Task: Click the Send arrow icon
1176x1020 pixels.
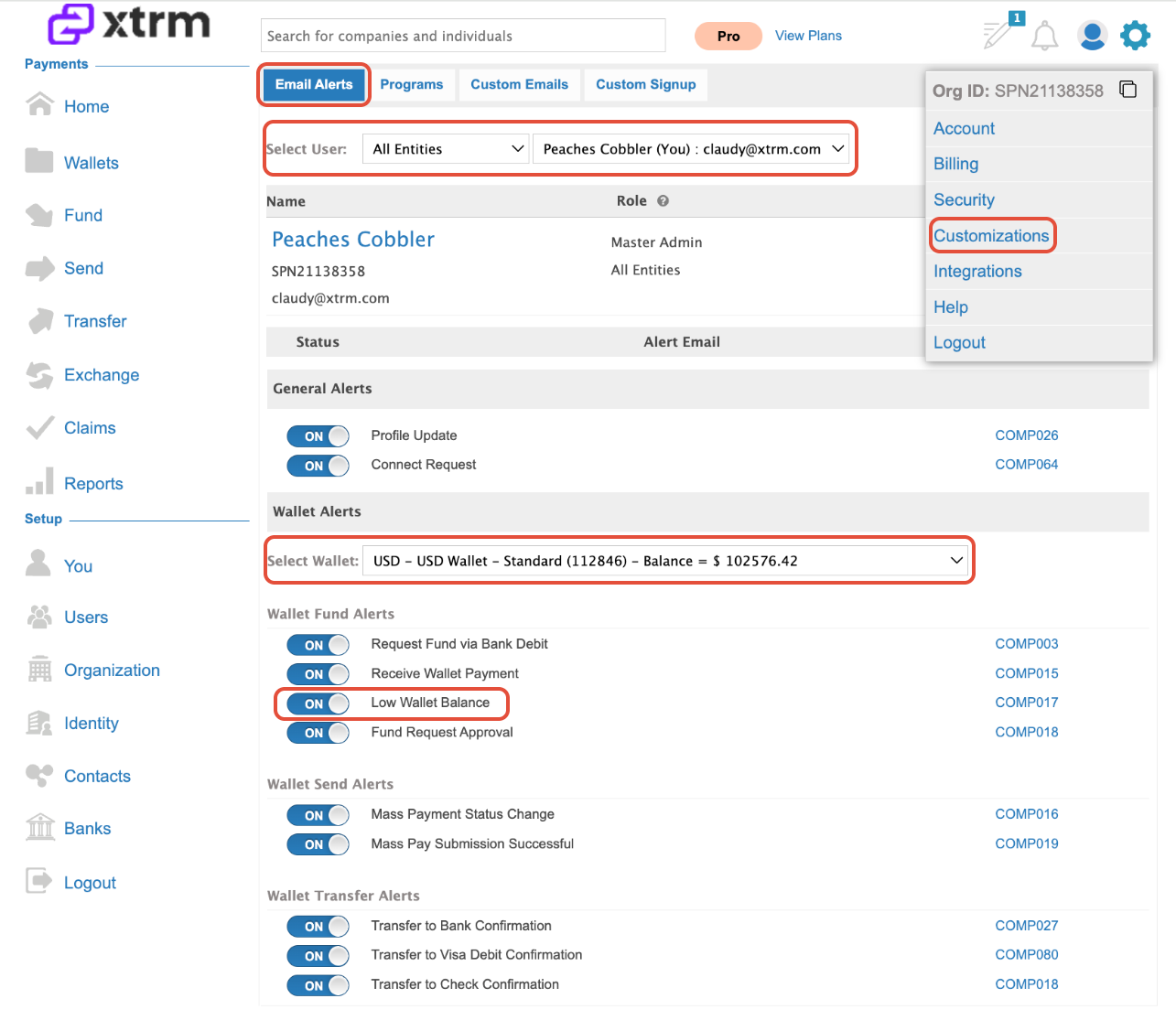Action: [39, 268]
